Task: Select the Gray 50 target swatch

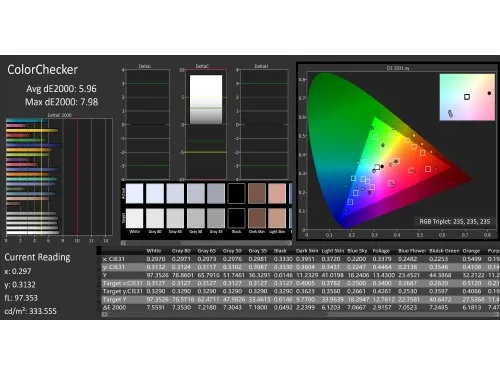Action: pos(196,218)
